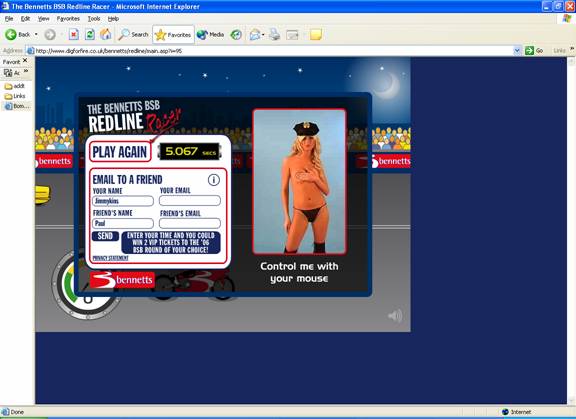Refresh the page
Image resolution: width=576 pixels, height=419 pixels.
tap(90, 35)
